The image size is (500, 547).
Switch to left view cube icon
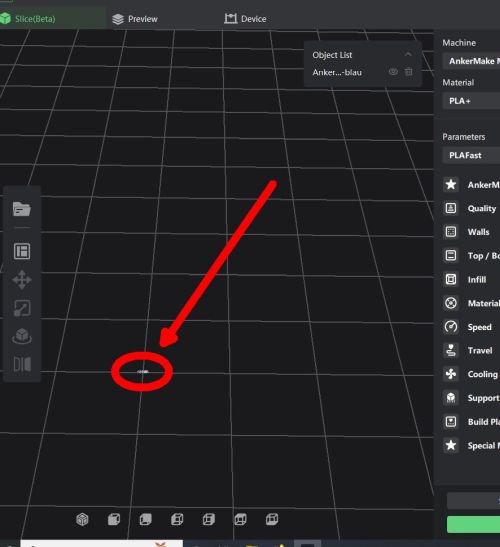177,519
